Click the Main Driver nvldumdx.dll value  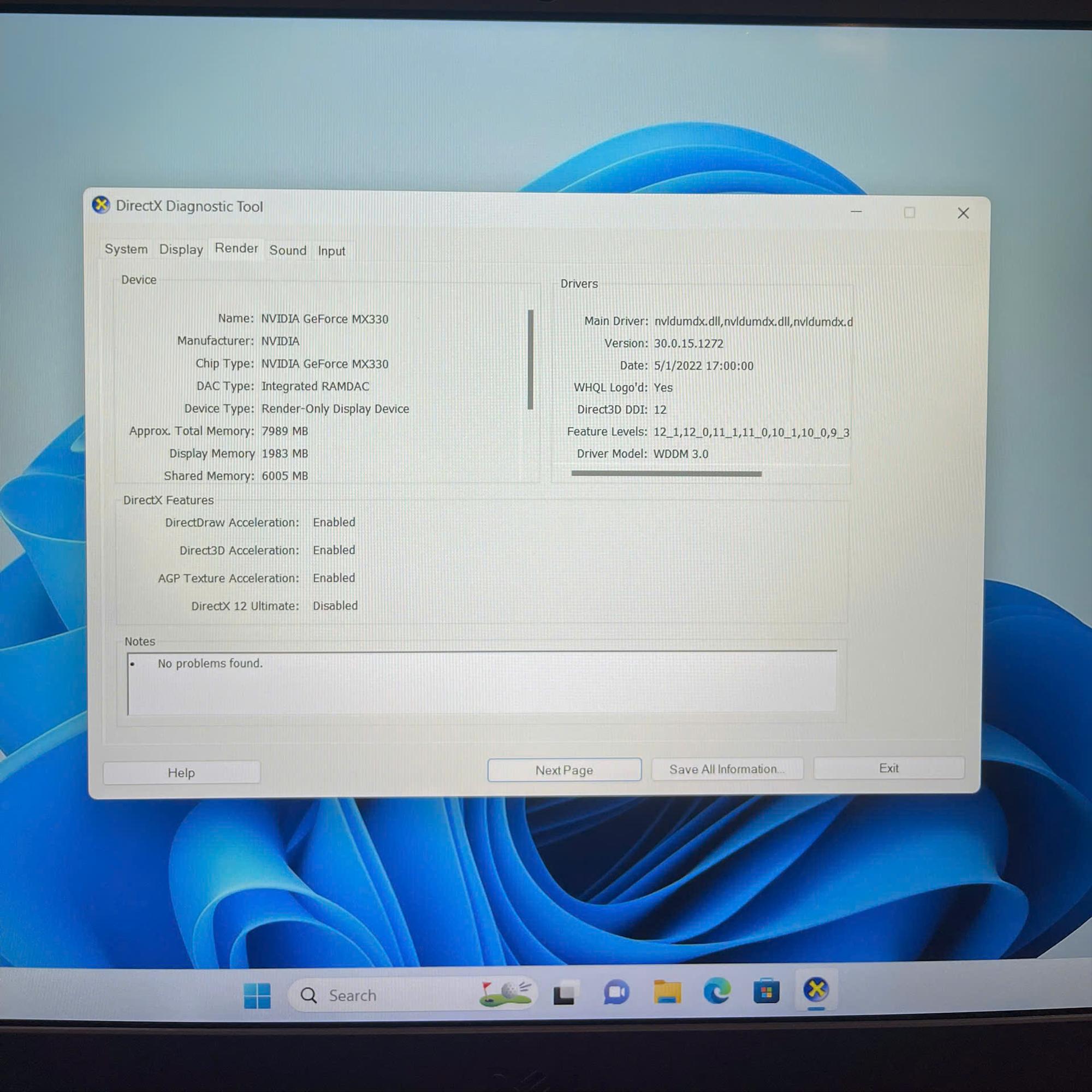tap(753, 322)
